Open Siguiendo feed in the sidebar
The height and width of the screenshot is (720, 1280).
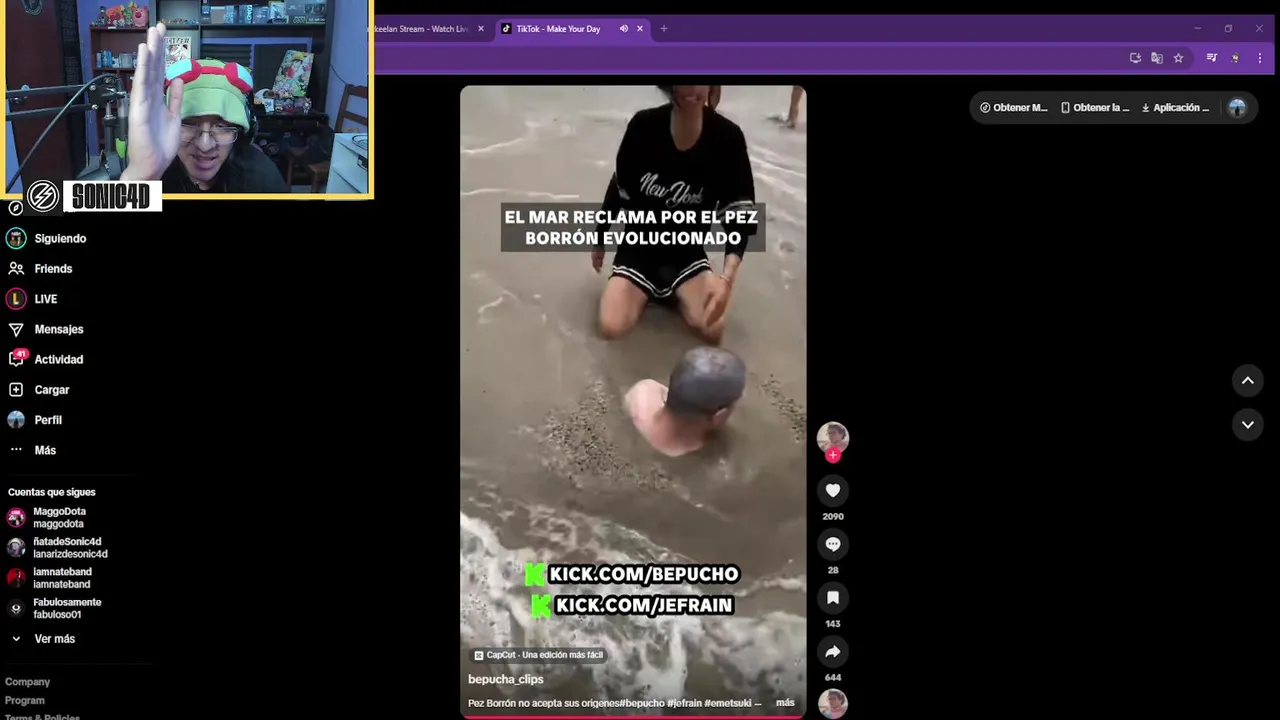pyautogui.click(x=60, y=238)
